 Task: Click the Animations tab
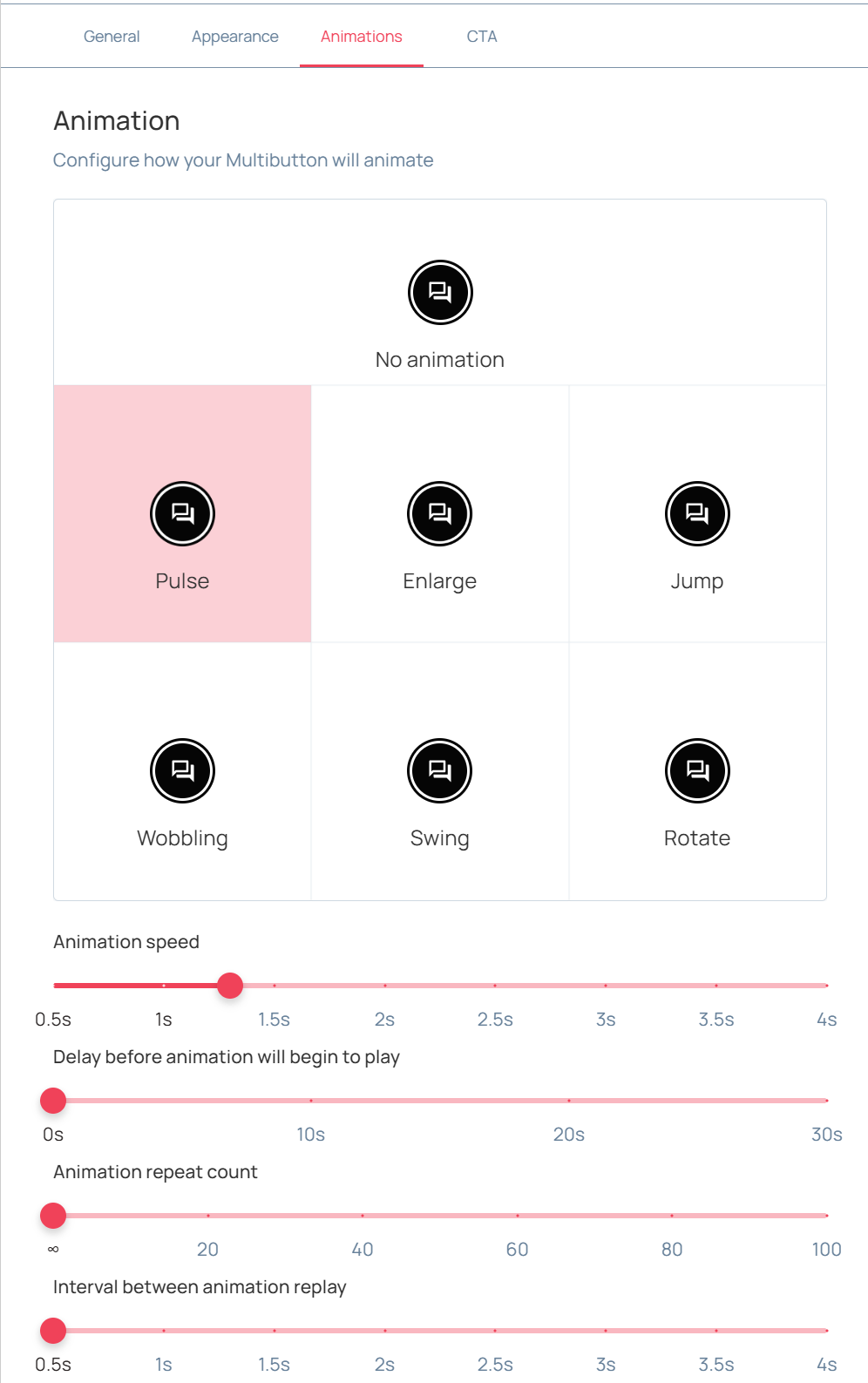click(362, 37)
